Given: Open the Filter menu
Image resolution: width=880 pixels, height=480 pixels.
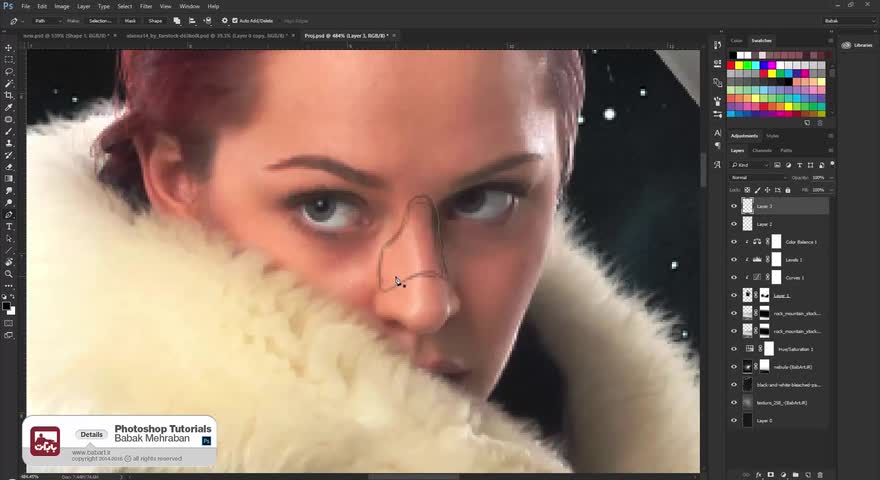Looking at the screenshot, I should tap(146, 6).
